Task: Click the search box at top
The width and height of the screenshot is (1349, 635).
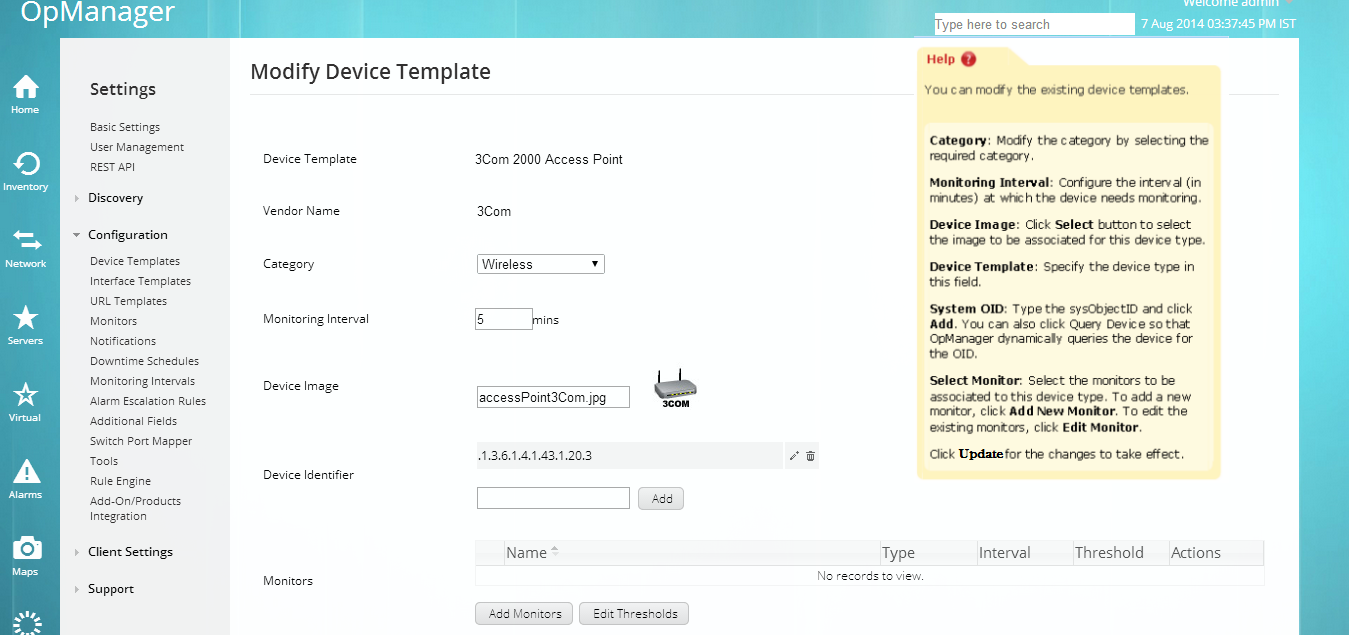Action: pyautogui.click(x=1034, y=24)
